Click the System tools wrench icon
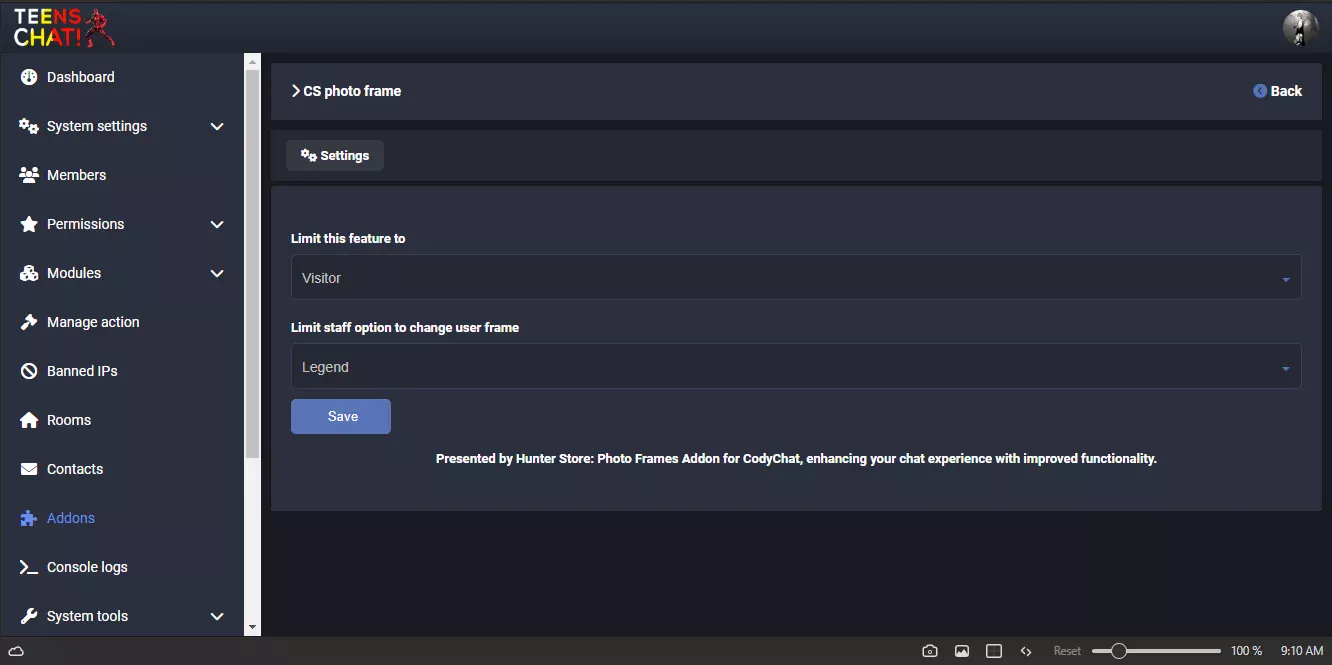The width and height of the screenshot is (1332, 665). [x=29, y=616]
